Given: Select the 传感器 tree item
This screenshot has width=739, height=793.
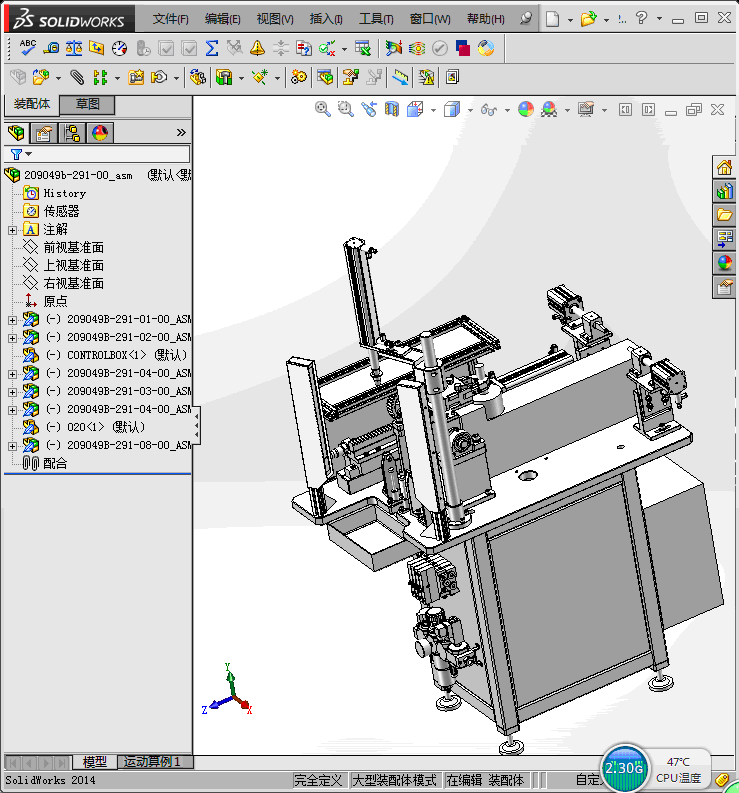Looking at the screenshot, I should tap(61, 211).
